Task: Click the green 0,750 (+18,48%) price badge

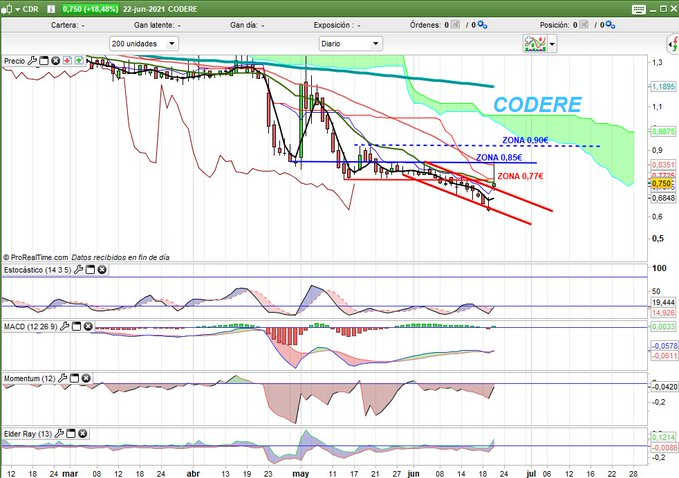Action: (x=90, y=9)
